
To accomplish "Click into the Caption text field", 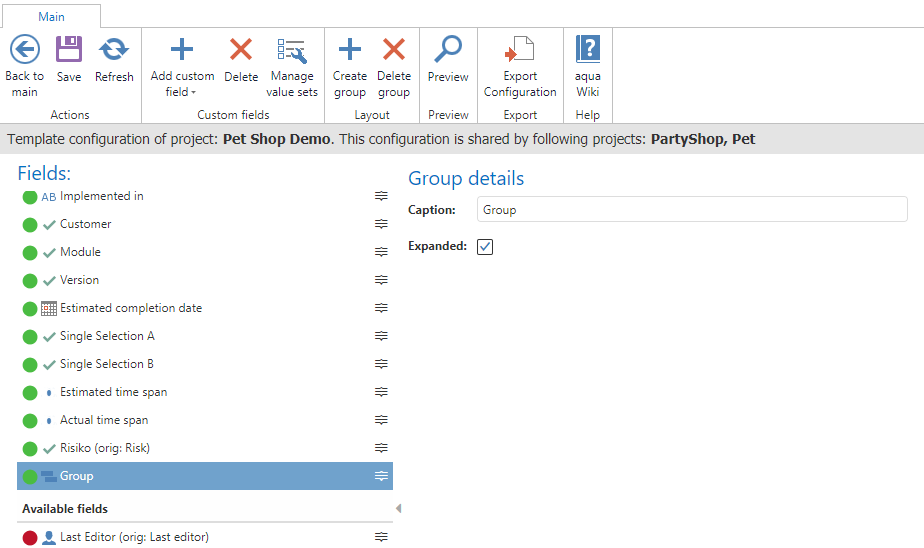I will (691, 210).
